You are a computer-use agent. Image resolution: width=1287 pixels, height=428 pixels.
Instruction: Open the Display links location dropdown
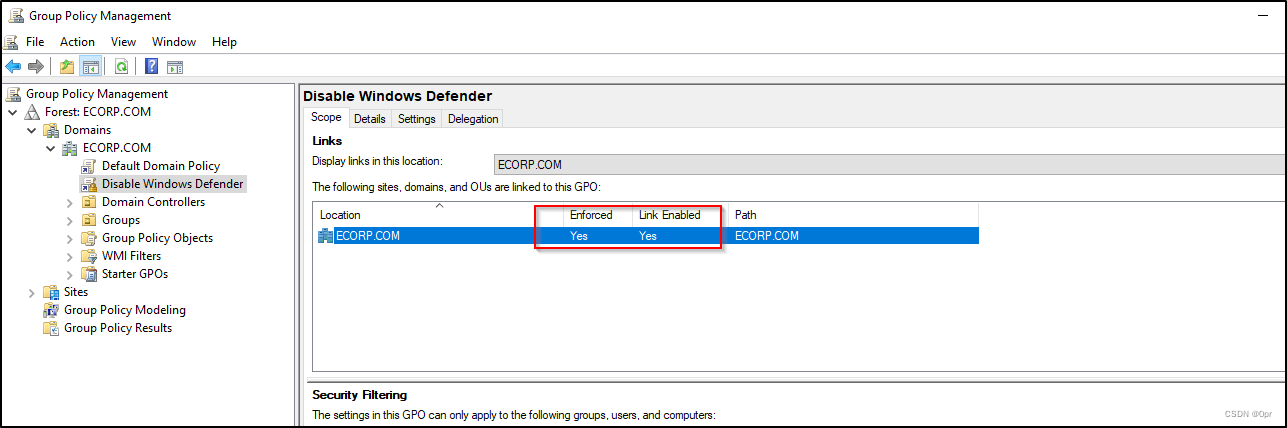(890, 165)
